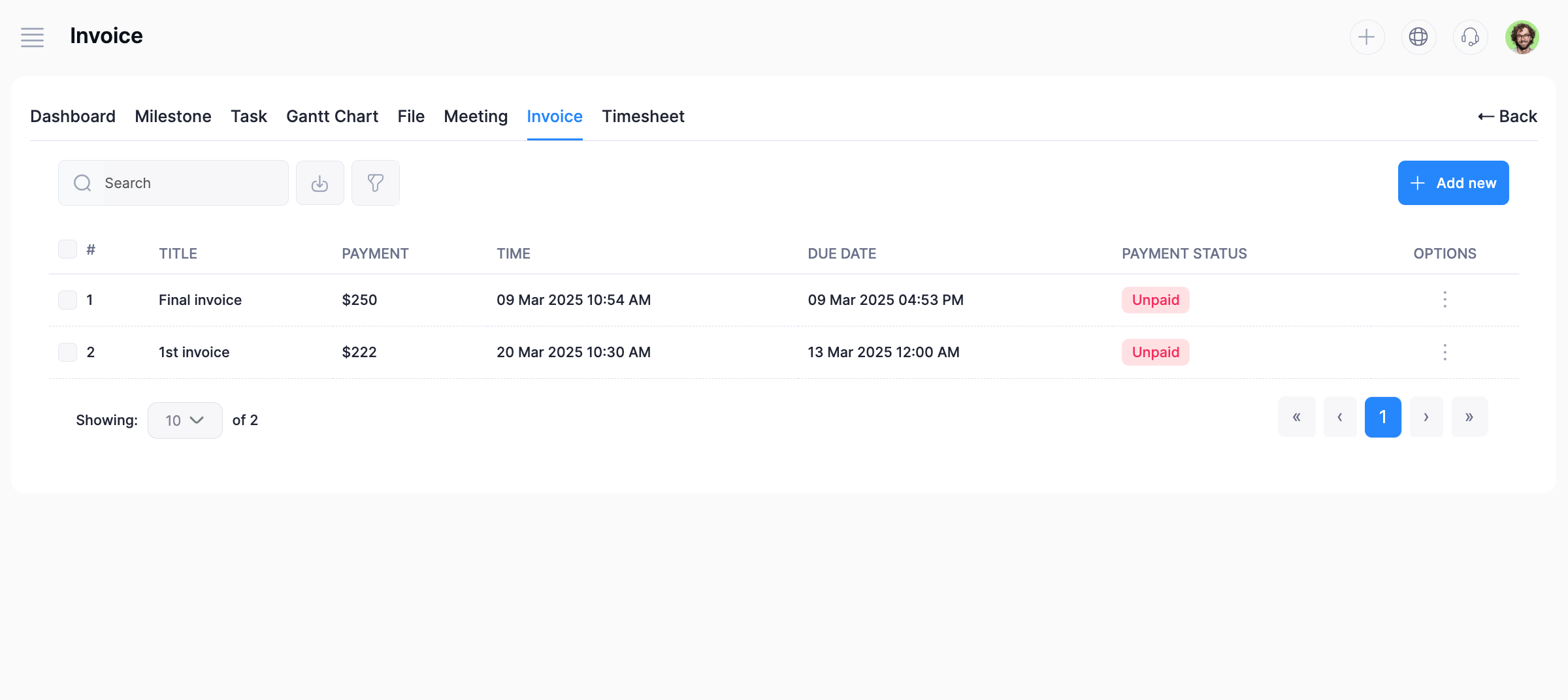Jump to the last page button

(x=1469, y=417)
